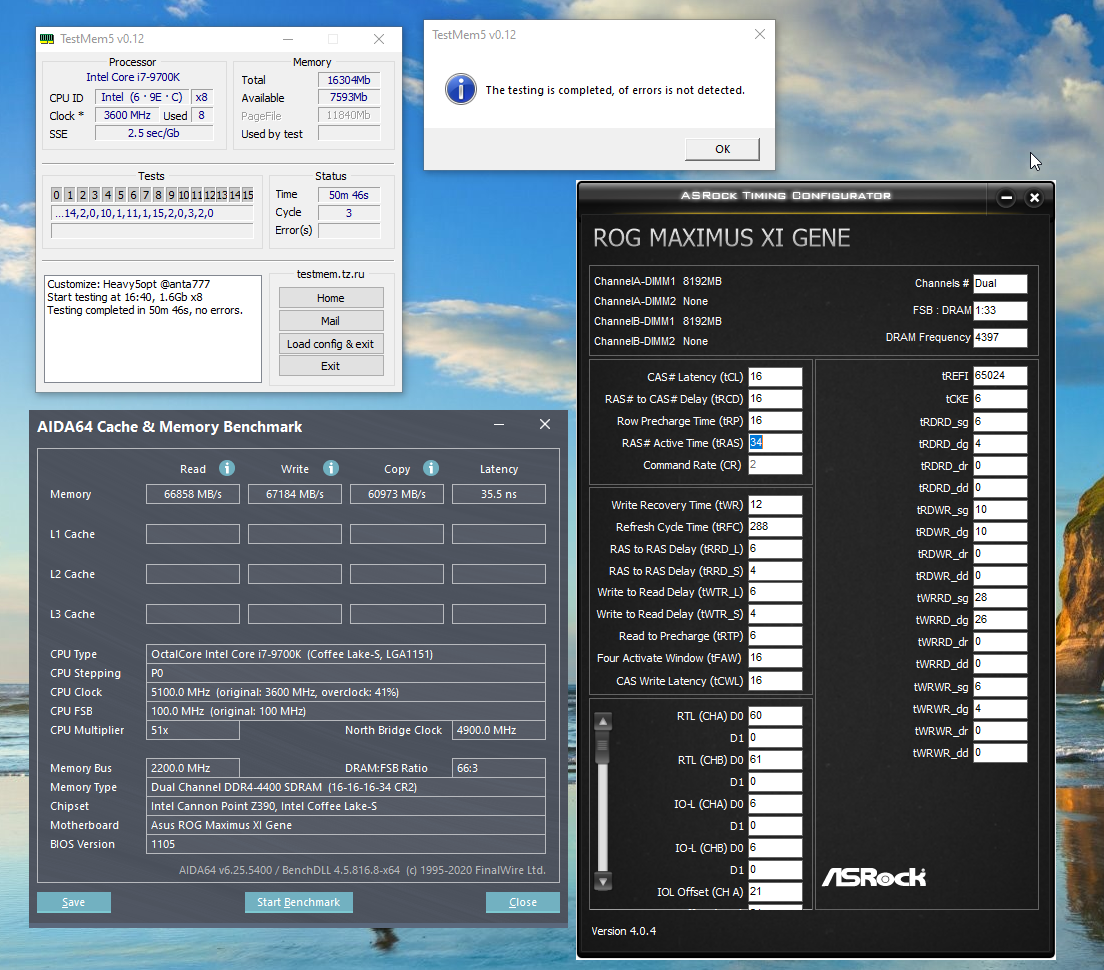1104x970 pixels.
Task: Click the tRRD_L field
Action: (x=774, y=548)
